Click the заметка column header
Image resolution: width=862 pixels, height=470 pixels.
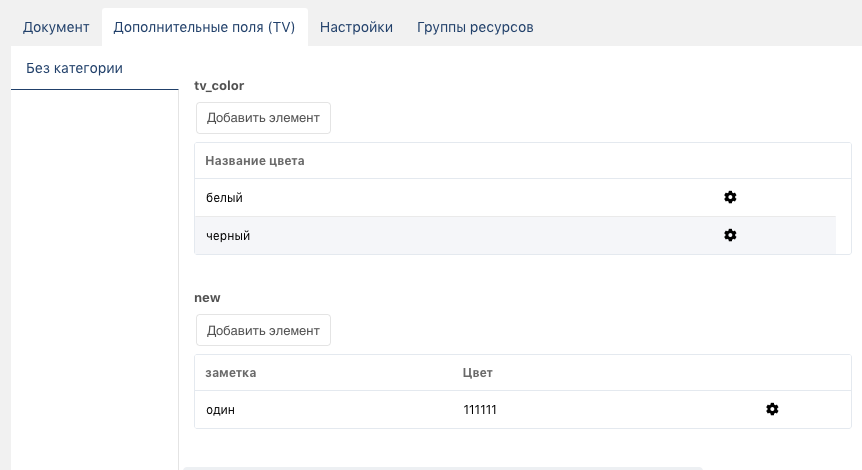tap(231, 372)
